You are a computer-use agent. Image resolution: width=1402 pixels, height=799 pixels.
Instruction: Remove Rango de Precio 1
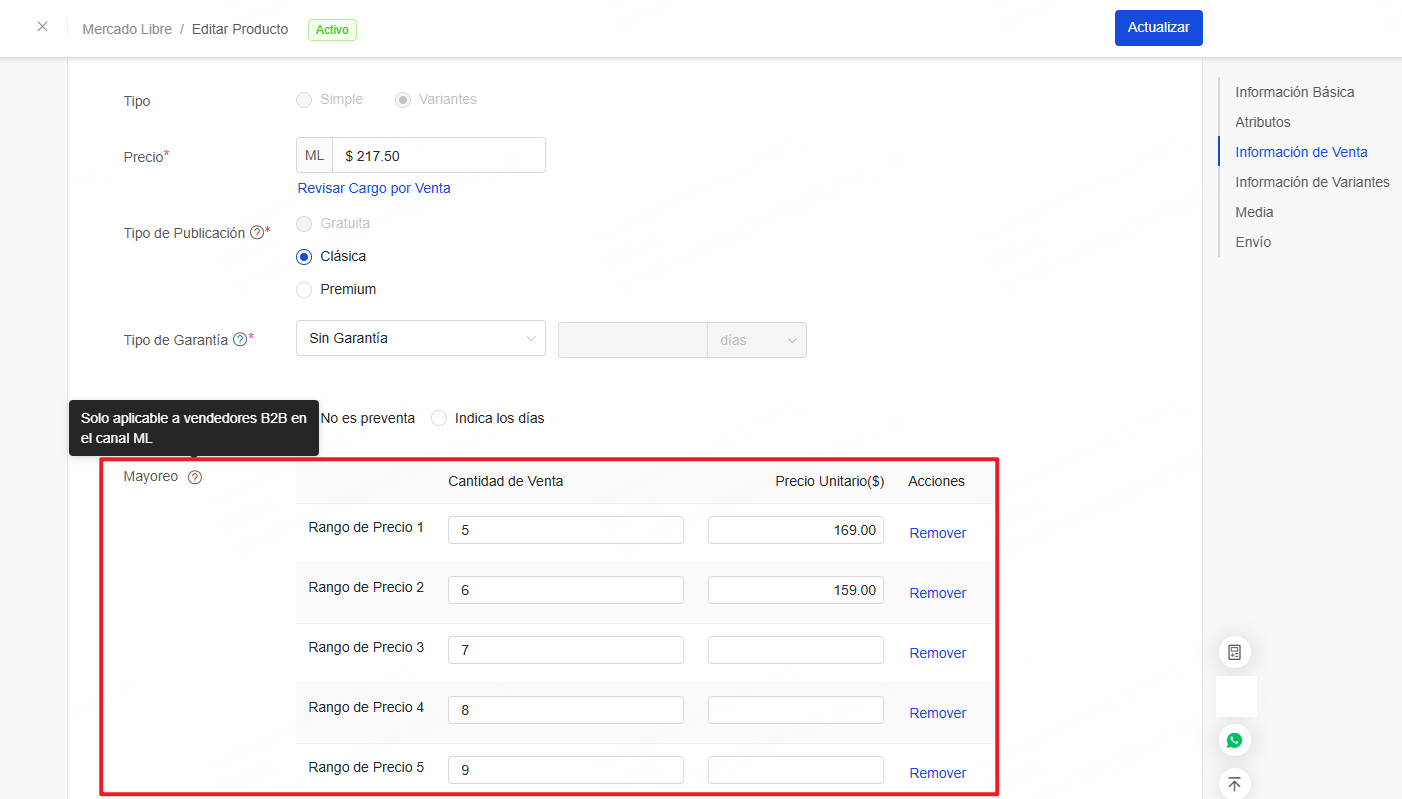click(937, 533)
